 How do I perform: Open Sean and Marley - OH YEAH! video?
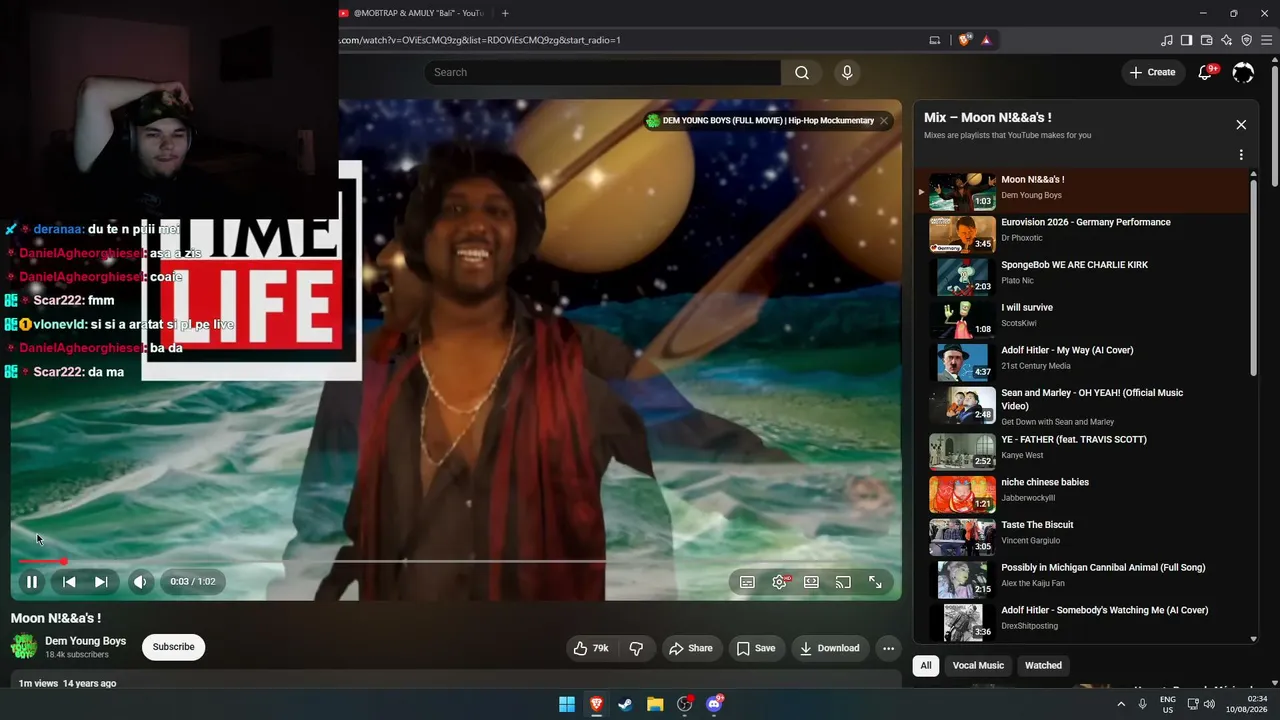pos(1085,407)
